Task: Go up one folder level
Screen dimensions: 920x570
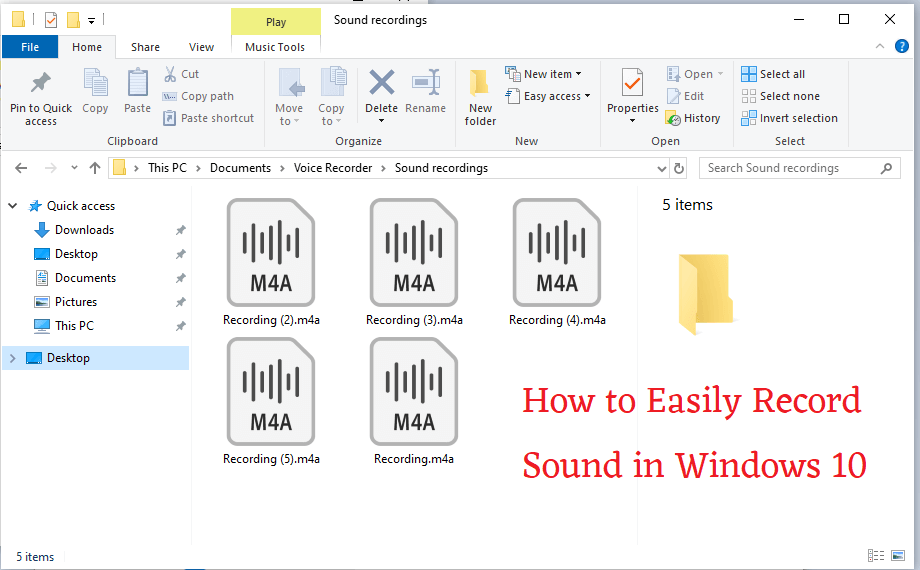Action: [x=95, y=168]
